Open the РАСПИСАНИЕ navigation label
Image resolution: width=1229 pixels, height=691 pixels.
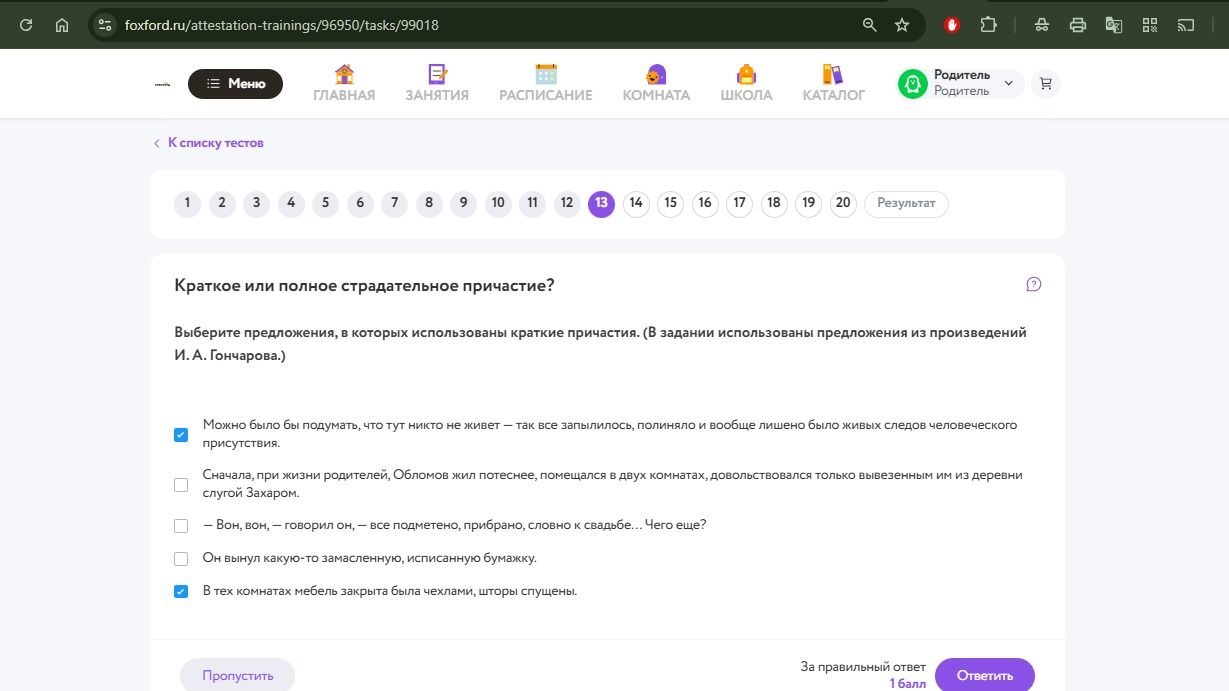click(546, 95)
